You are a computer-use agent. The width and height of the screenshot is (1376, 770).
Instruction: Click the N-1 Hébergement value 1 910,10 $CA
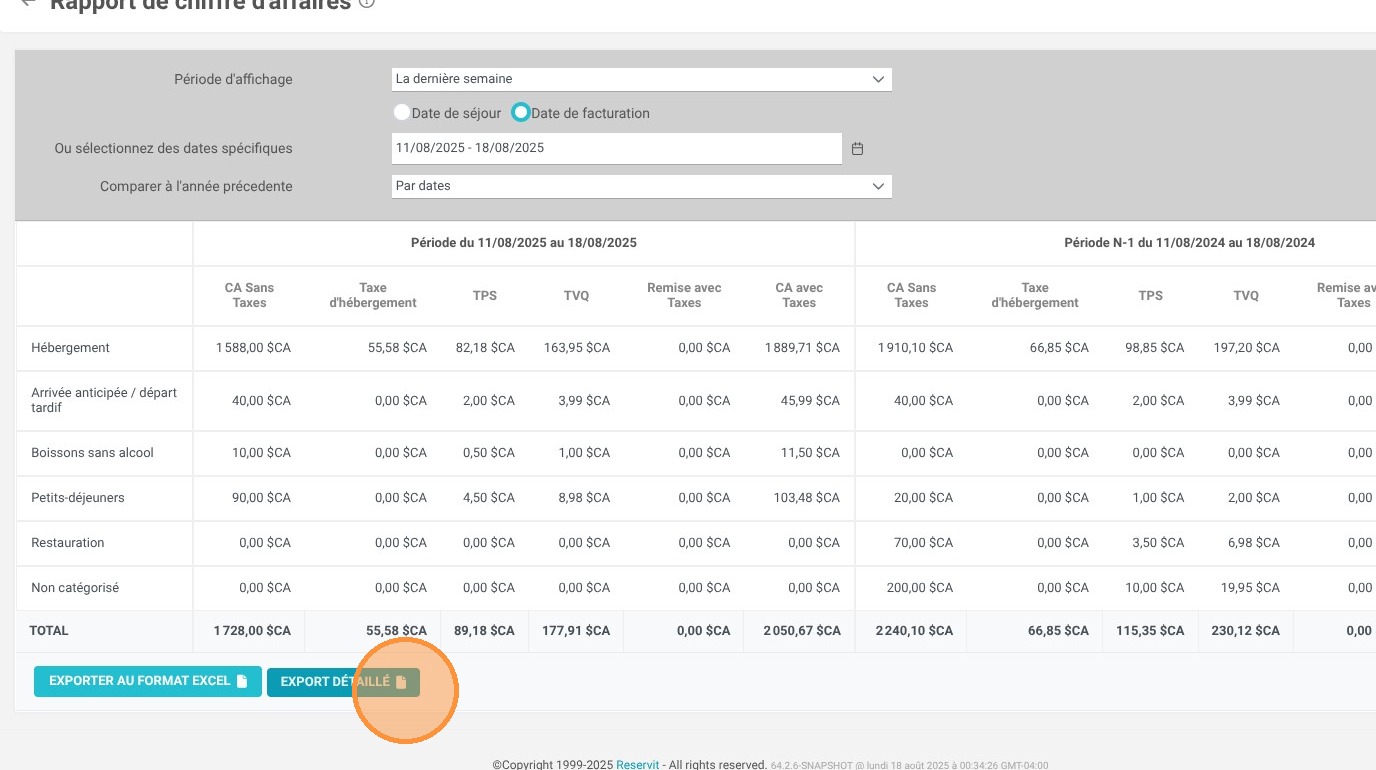[x=915, y=348]
